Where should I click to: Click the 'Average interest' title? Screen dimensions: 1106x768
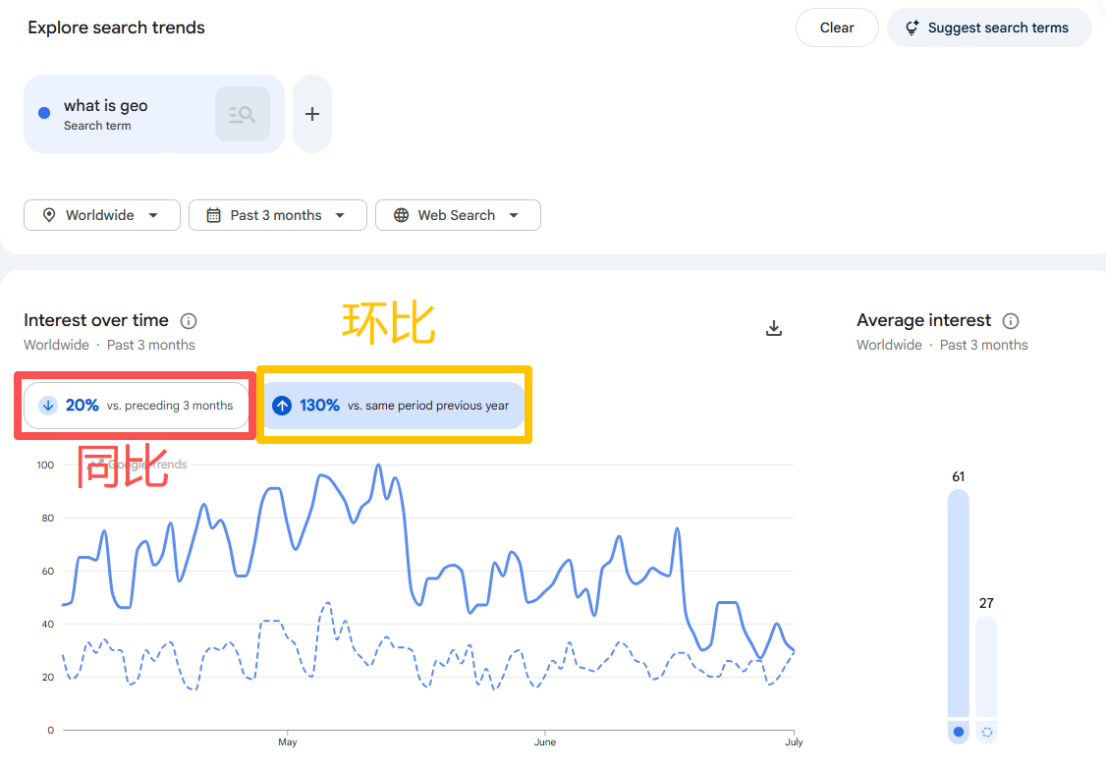[923, 320]
